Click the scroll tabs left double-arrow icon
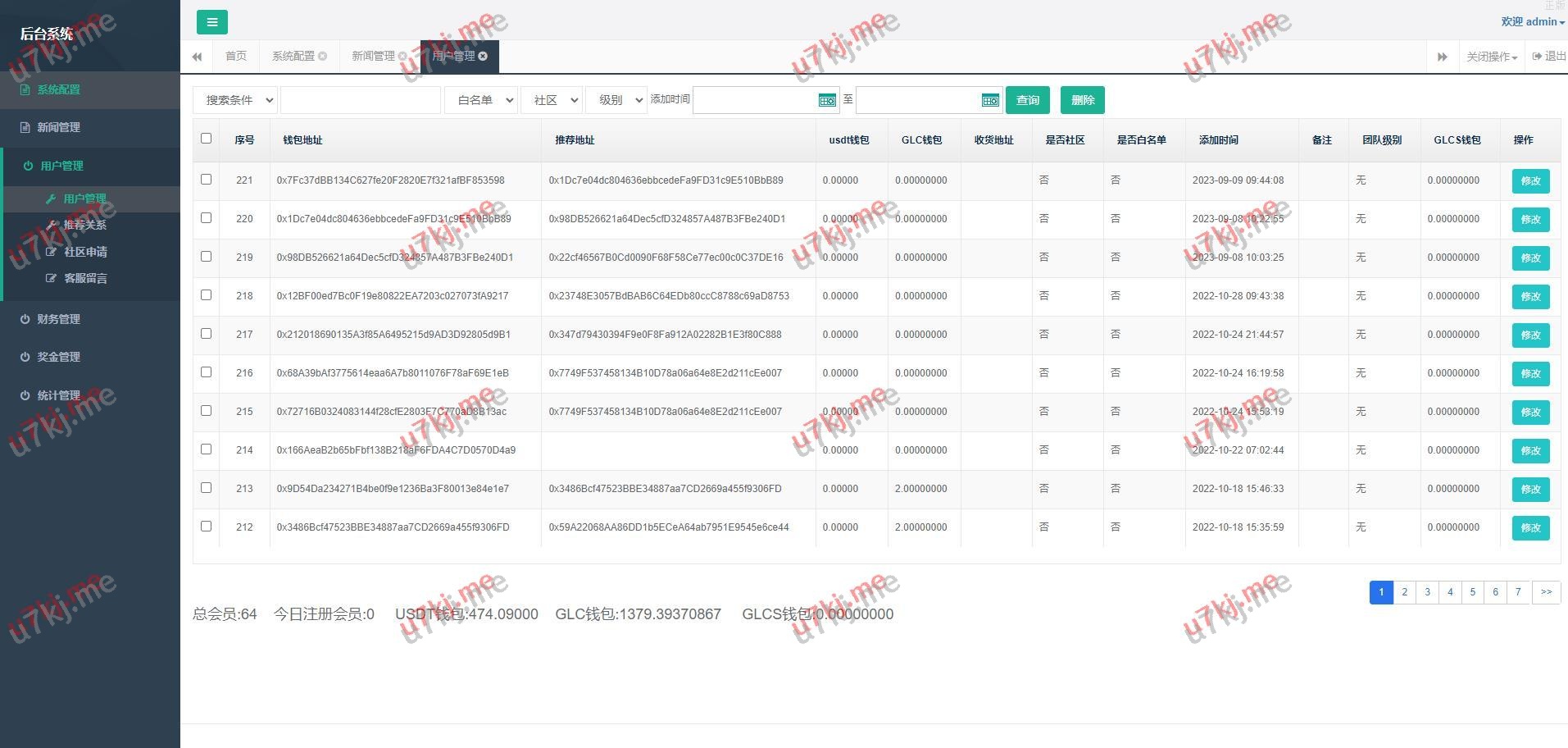The image size is (1568, 748). point(197,57)
